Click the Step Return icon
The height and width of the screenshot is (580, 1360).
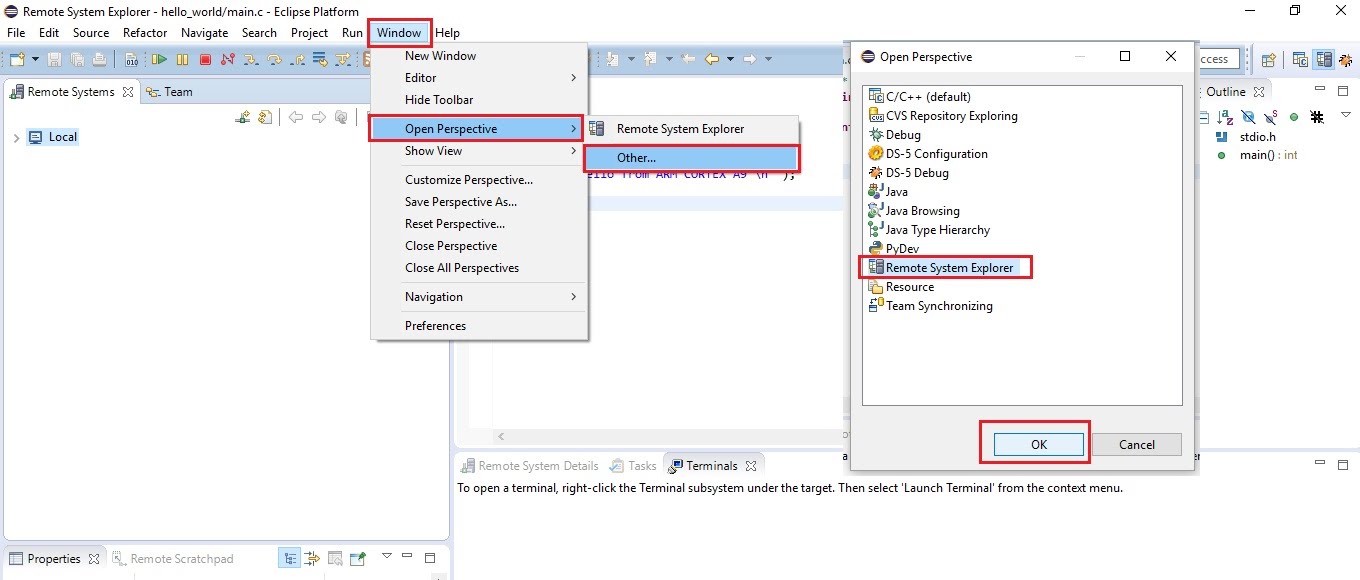(297, 60)
